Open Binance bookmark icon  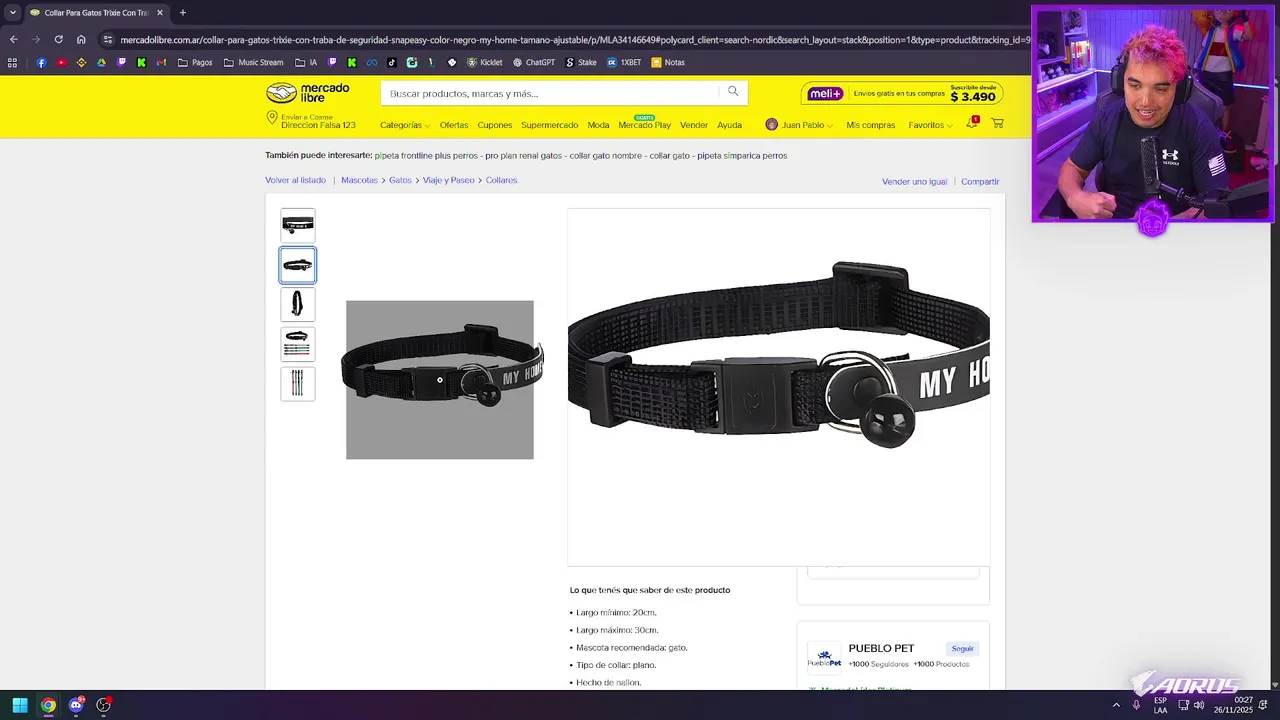[81, 62]
